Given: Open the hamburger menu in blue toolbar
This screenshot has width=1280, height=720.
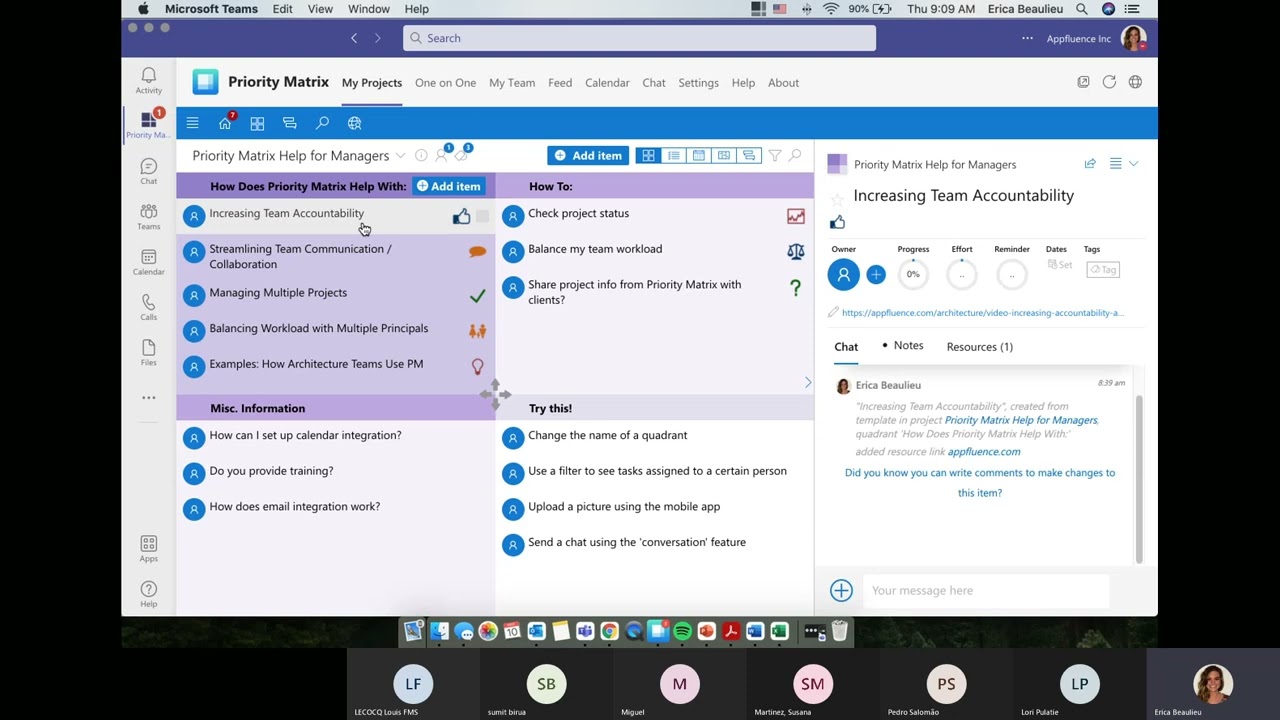Looking at the screenshot, I should (x=192, y=123).
